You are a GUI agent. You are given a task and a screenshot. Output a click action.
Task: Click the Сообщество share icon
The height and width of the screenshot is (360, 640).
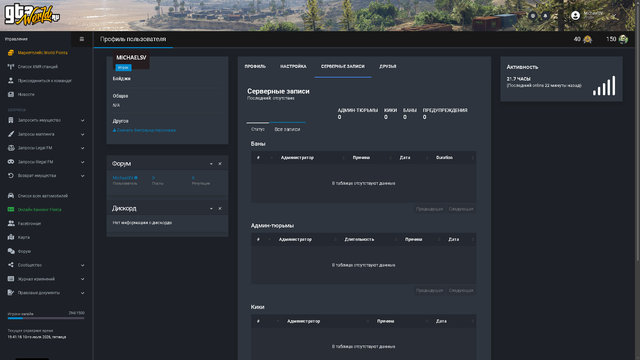[11, 265]
